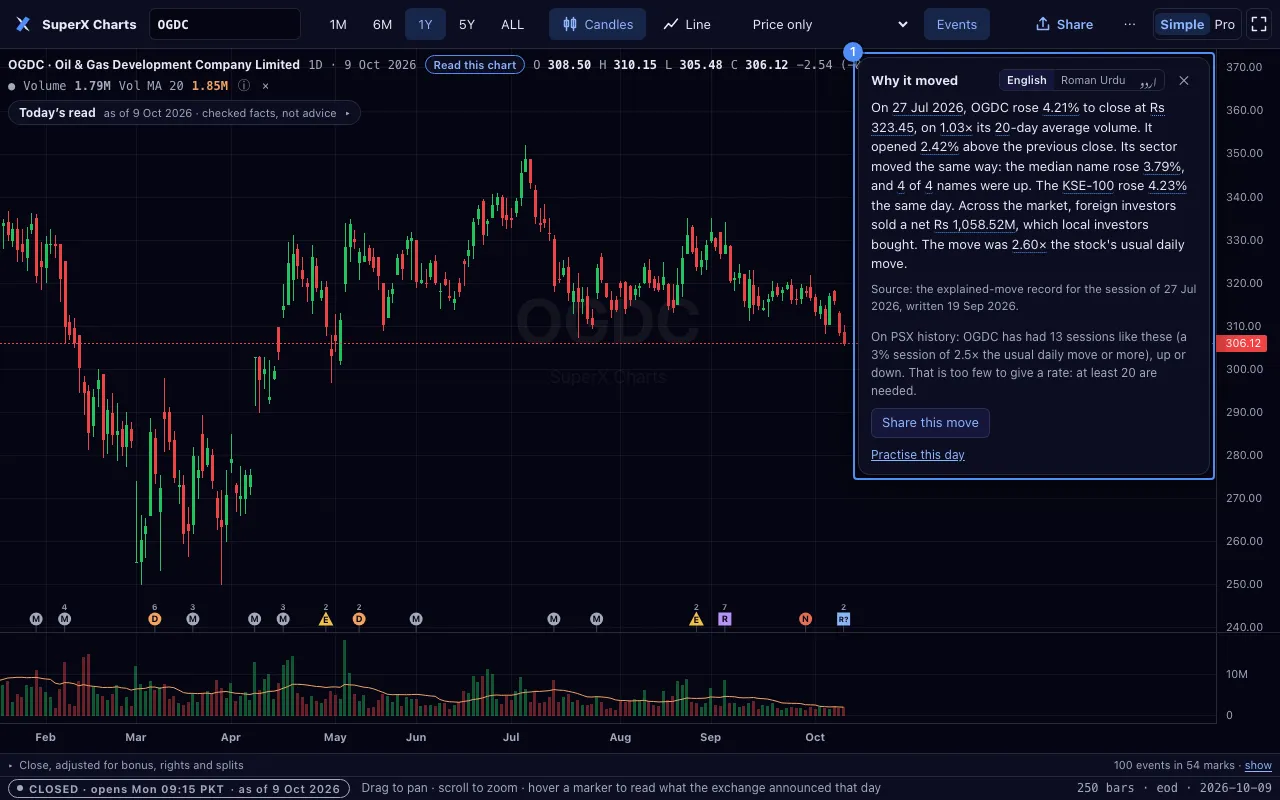This screenshot has height=800, width=1280.
Task: Remove the Volume indicator with its x
Action: (265, 86)
